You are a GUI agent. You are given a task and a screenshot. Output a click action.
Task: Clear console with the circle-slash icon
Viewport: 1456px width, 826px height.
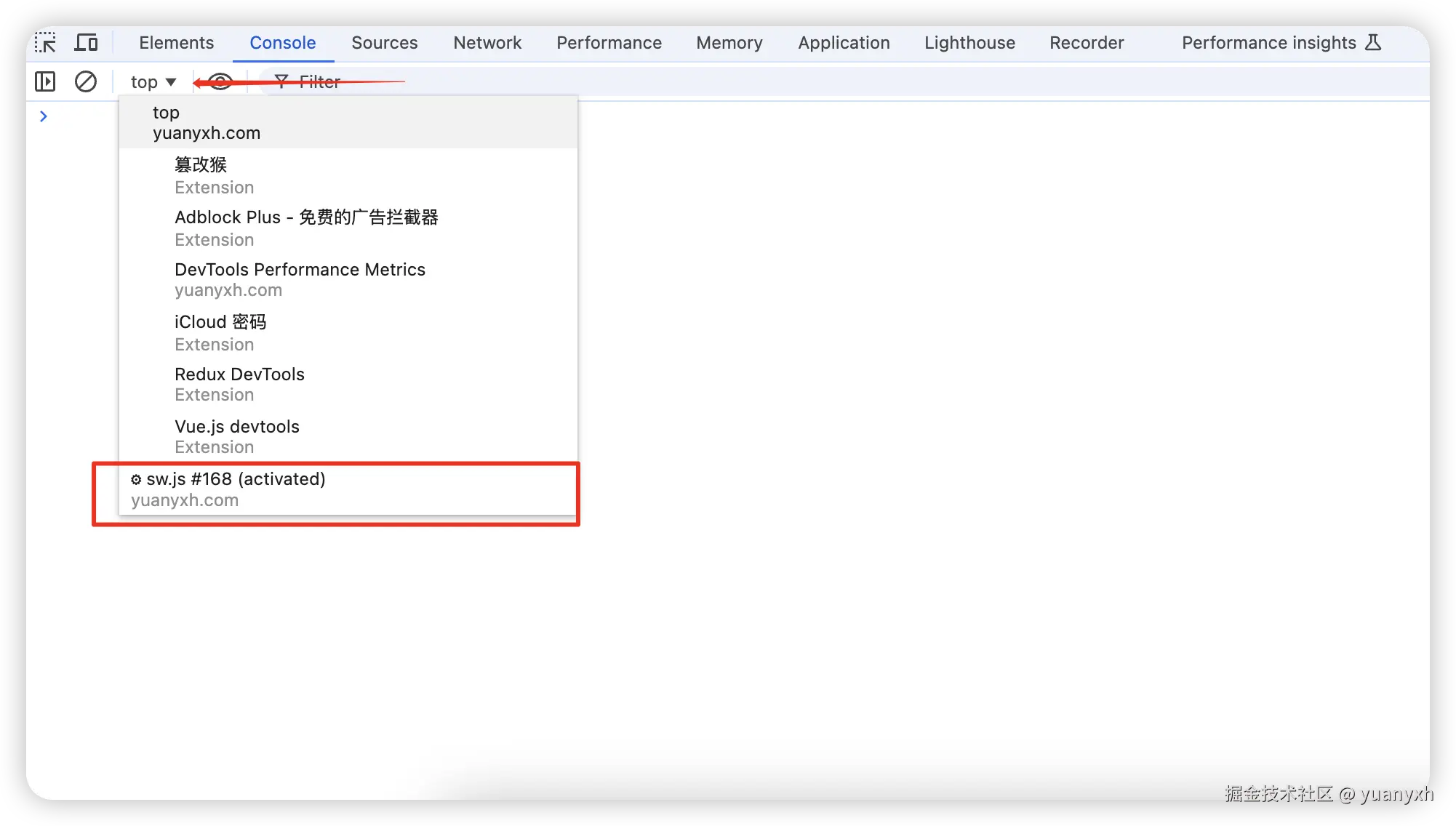[x=86, y=81]
